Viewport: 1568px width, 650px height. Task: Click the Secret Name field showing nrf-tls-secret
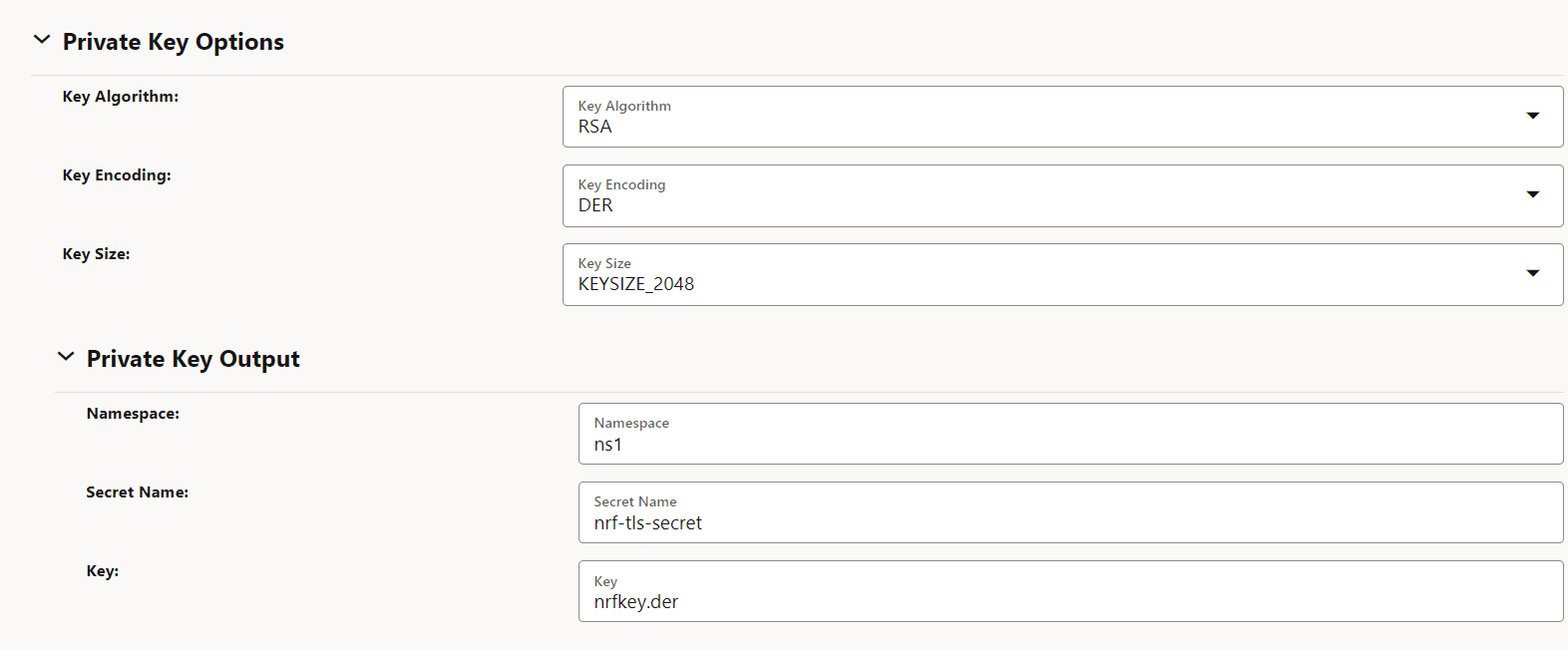pyautogui.click(x=997, y=523)
